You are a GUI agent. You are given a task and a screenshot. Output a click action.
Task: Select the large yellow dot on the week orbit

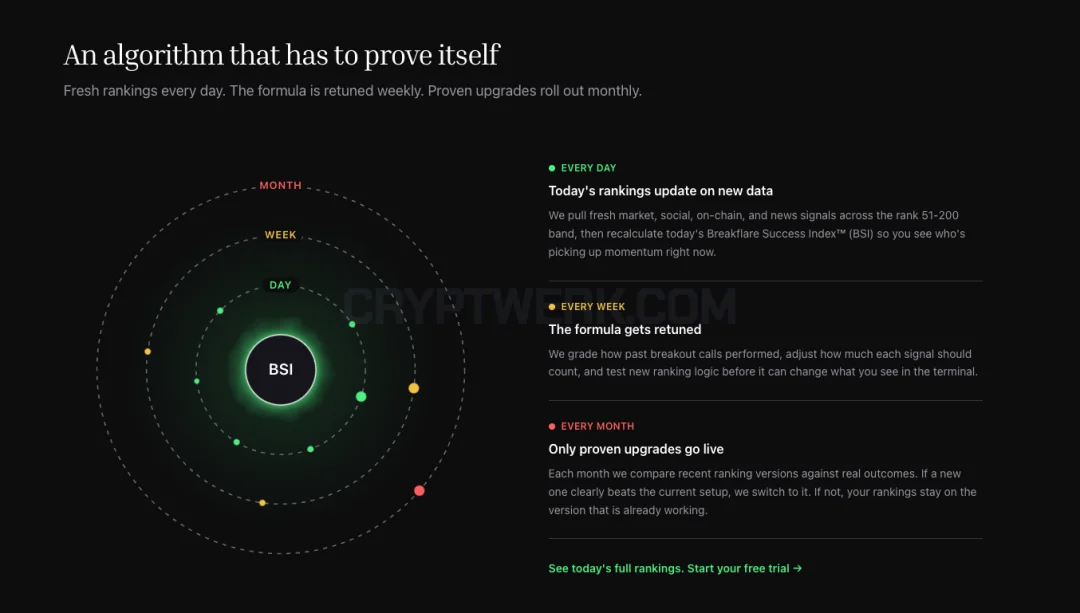[413, 388]
